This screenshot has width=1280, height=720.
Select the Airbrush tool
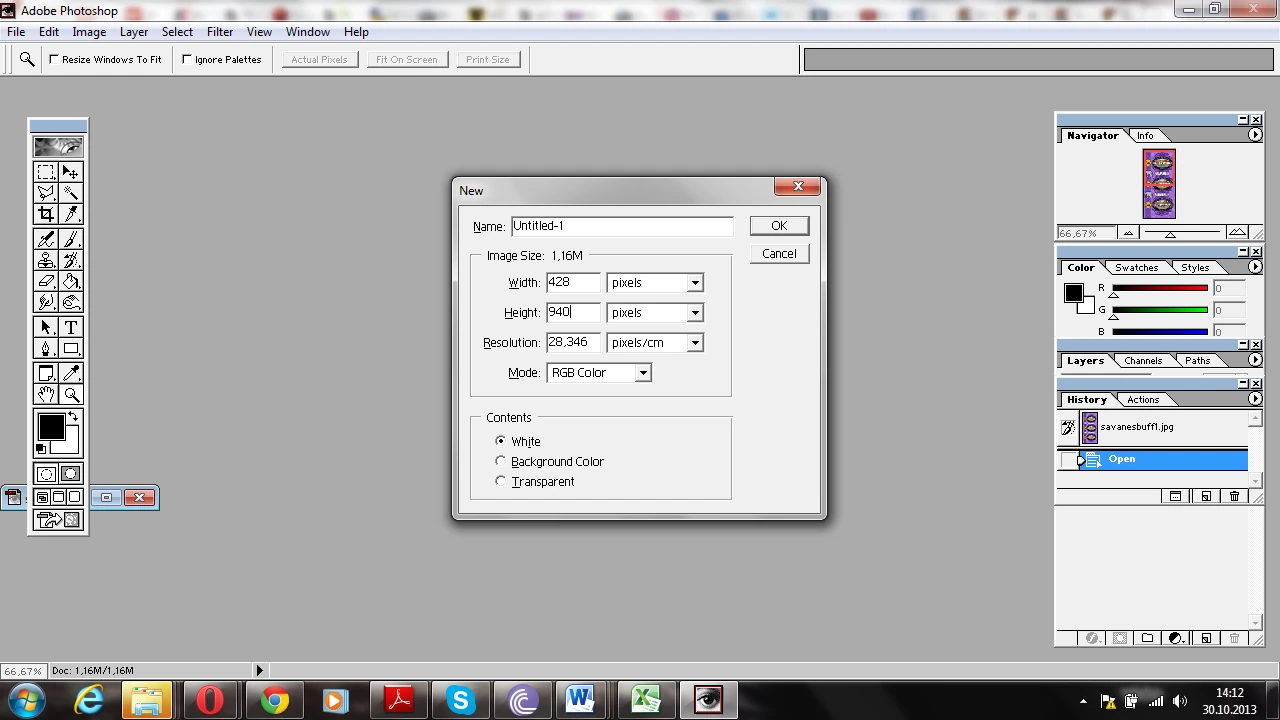(46, 239)
